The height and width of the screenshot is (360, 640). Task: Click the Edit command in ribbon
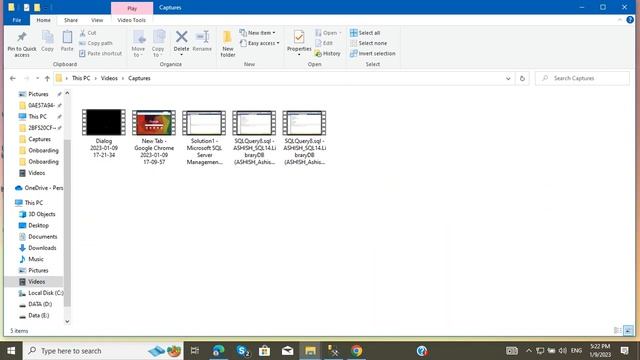324,43
